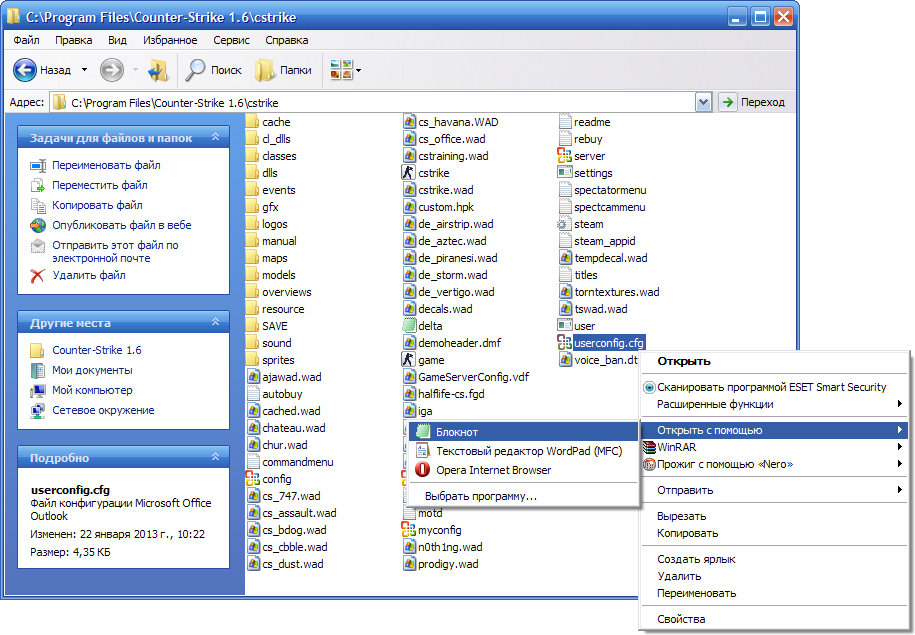Image resolution: width=915 pixels, height=635 pixels.
Task: Select the myconfig file icon
Action: [x=408, y=530]
